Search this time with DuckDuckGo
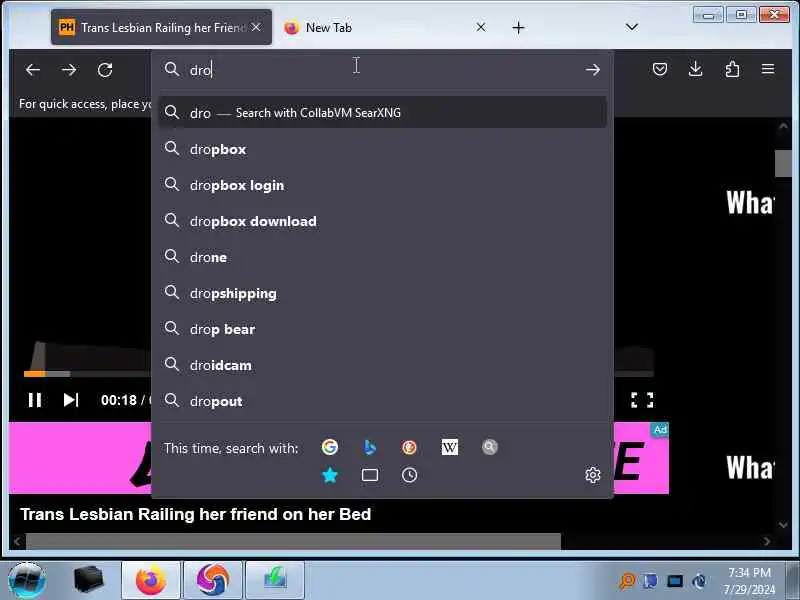Viewport: 800px width, 600px height. click(x=409, y=447)
